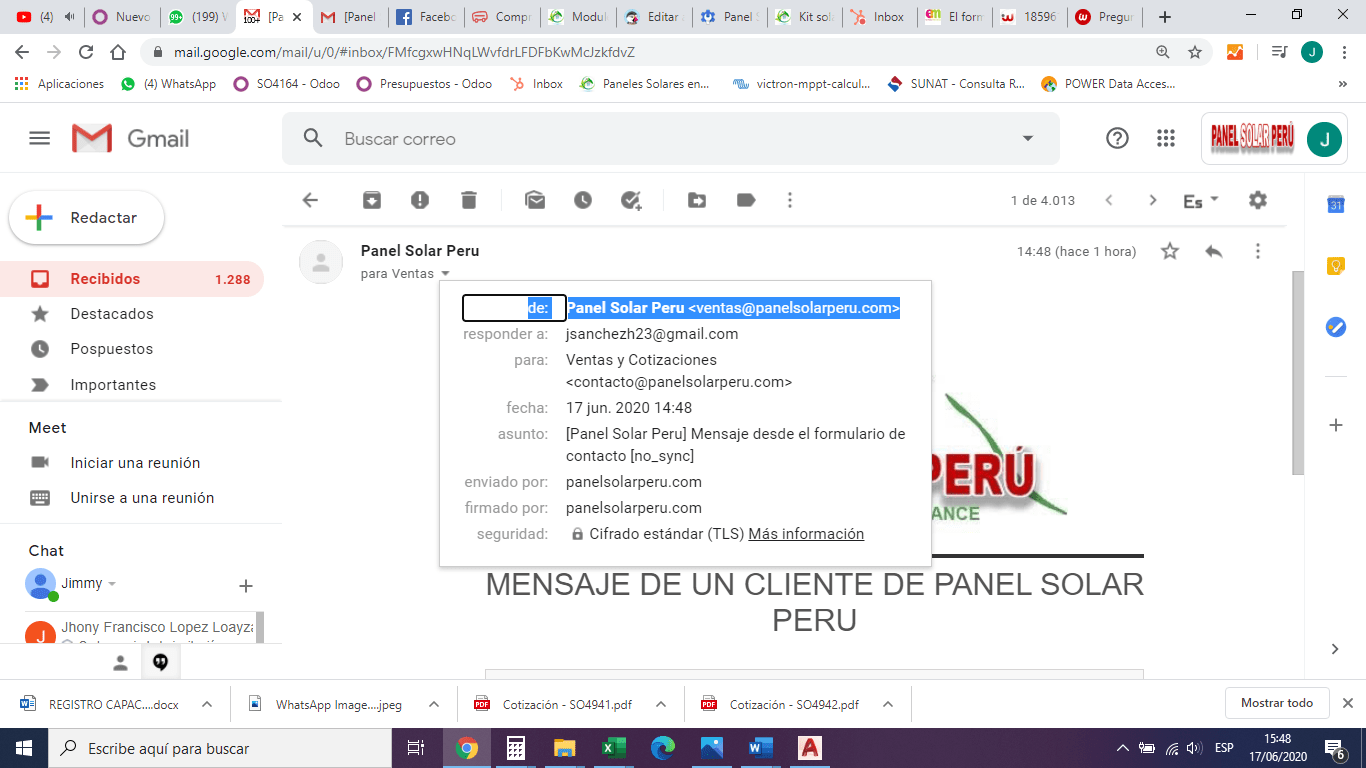
Task: Get add-ons plus icon
Action: pyautogui.click(x=1335, y=425)
